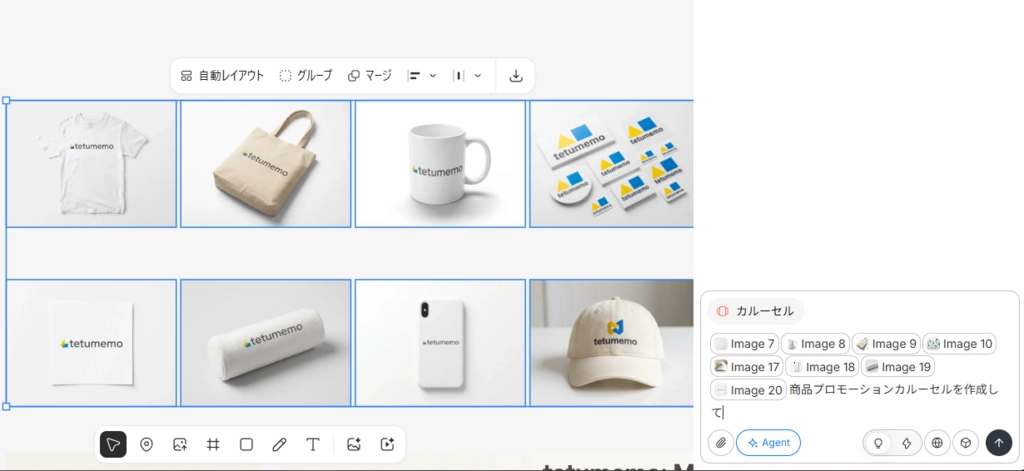Click the Image 20 reference chip

[x=748, y=390]
